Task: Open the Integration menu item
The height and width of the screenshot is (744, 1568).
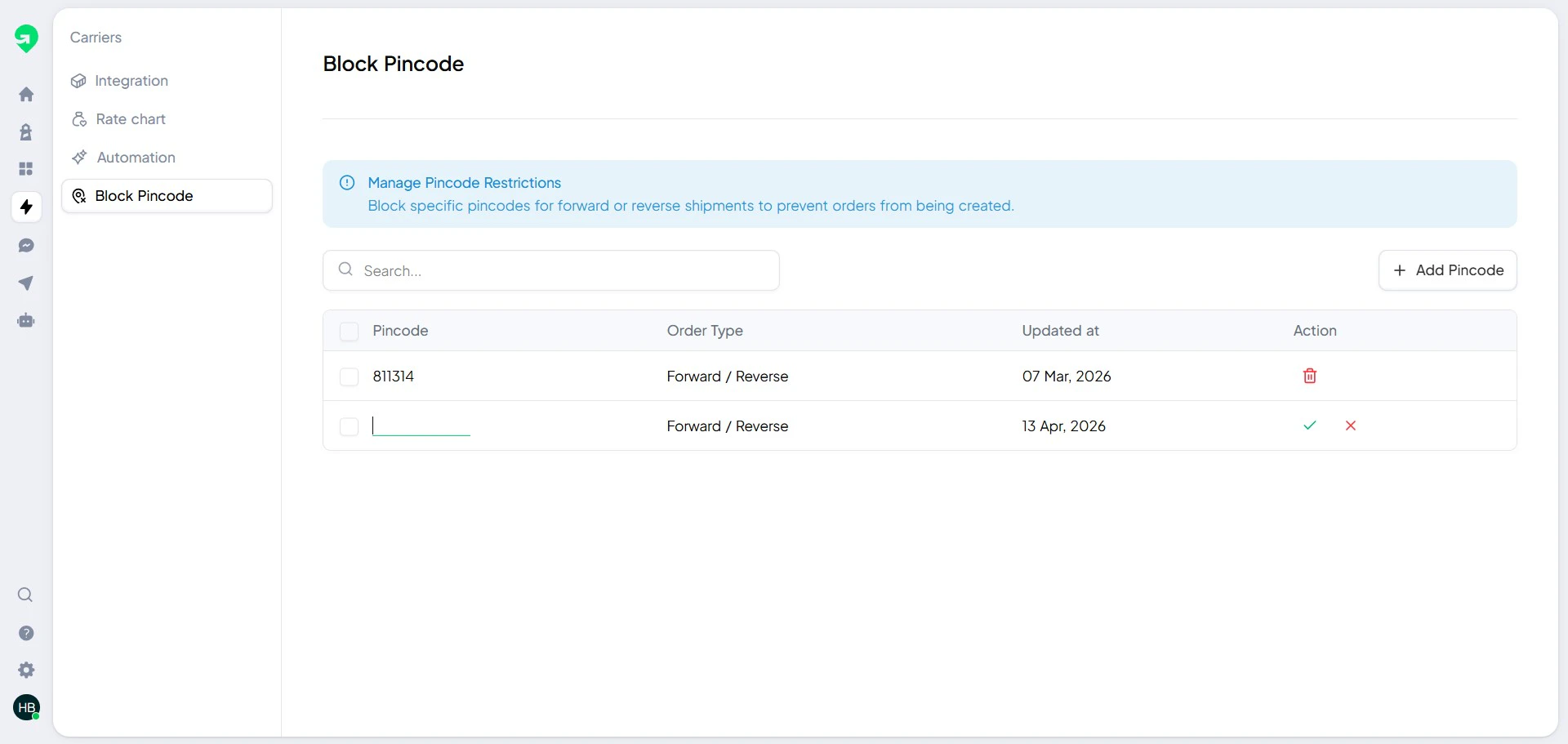Action: point(131,81)
